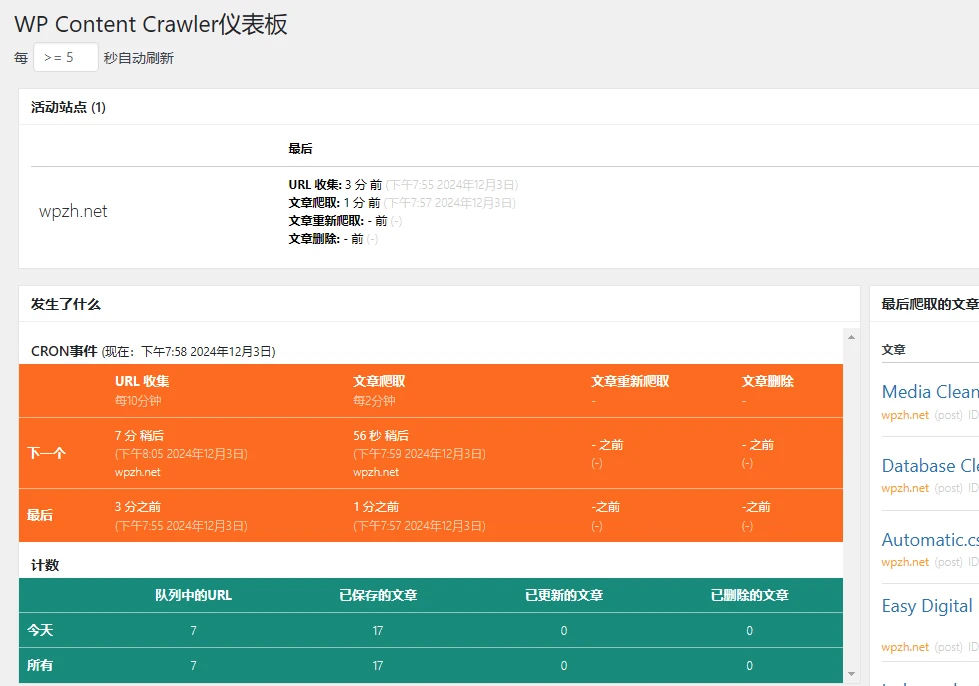This screenshot has width=979, height=686.
Task: Click wpzh.net link under the Easy Digital post
Action: pyautogui.click(x=903, y=647)
